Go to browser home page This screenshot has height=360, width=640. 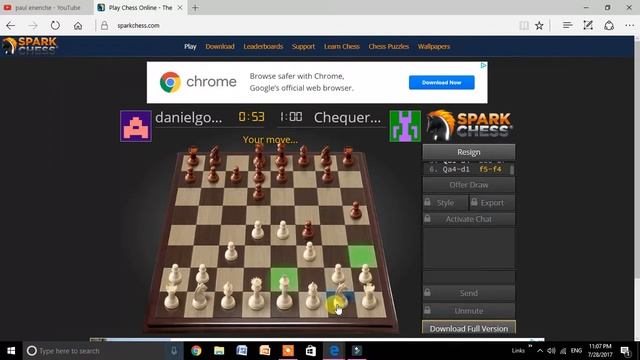coord(78,25)
